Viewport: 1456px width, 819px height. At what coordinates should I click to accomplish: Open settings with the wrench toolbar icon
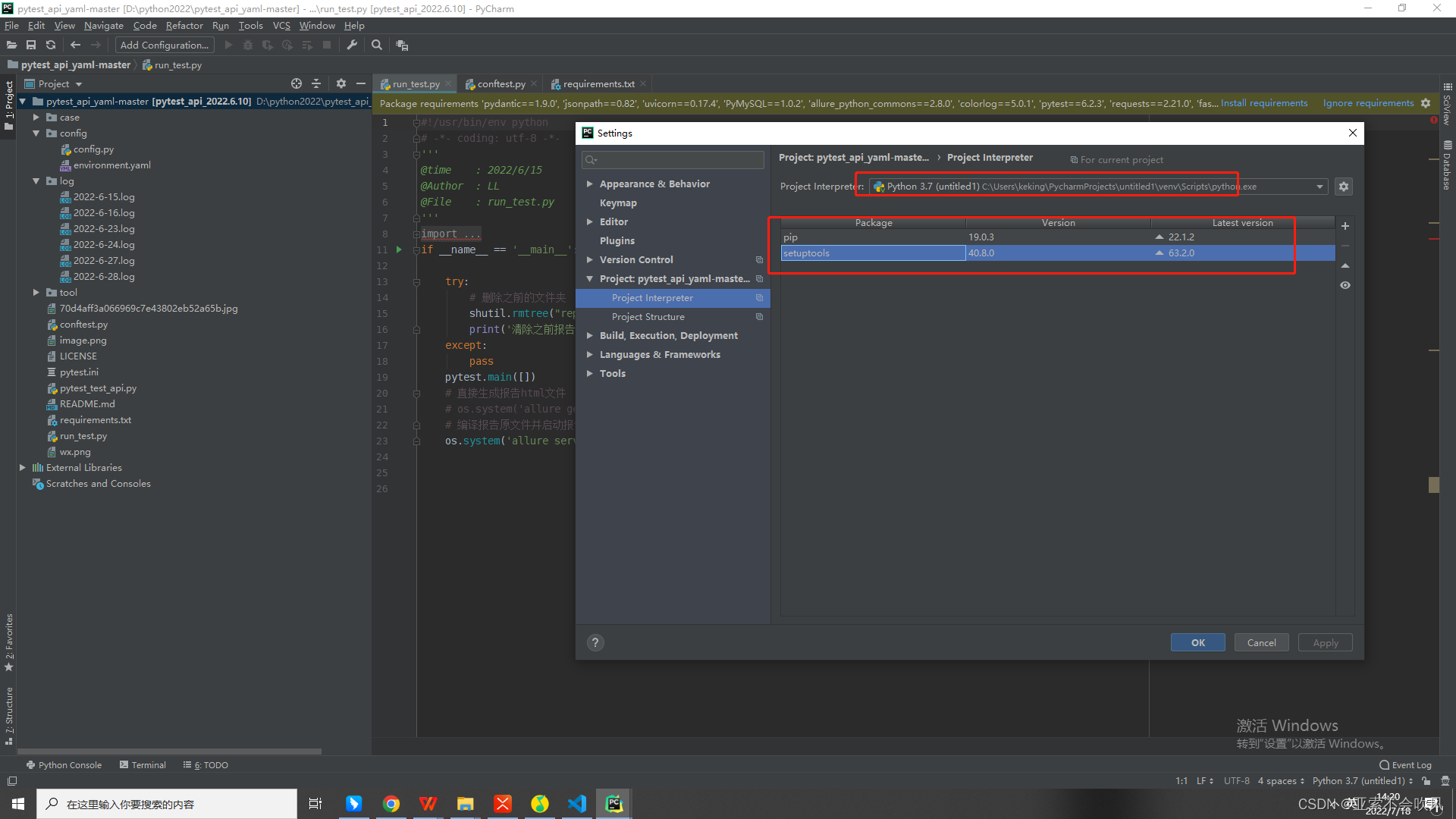[352, 45]
